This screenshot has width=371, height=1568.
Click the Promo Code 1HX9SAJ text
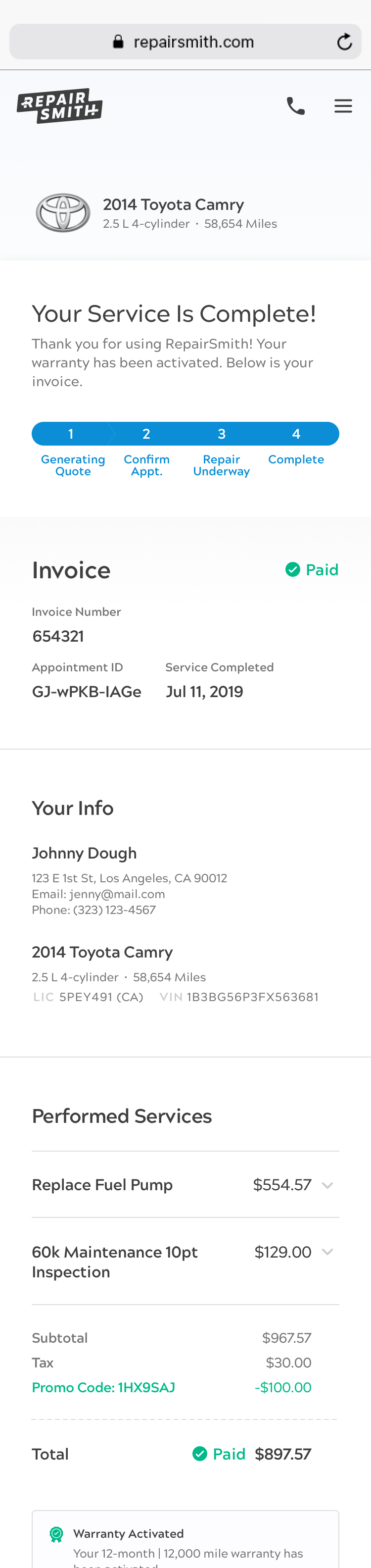103,1387
